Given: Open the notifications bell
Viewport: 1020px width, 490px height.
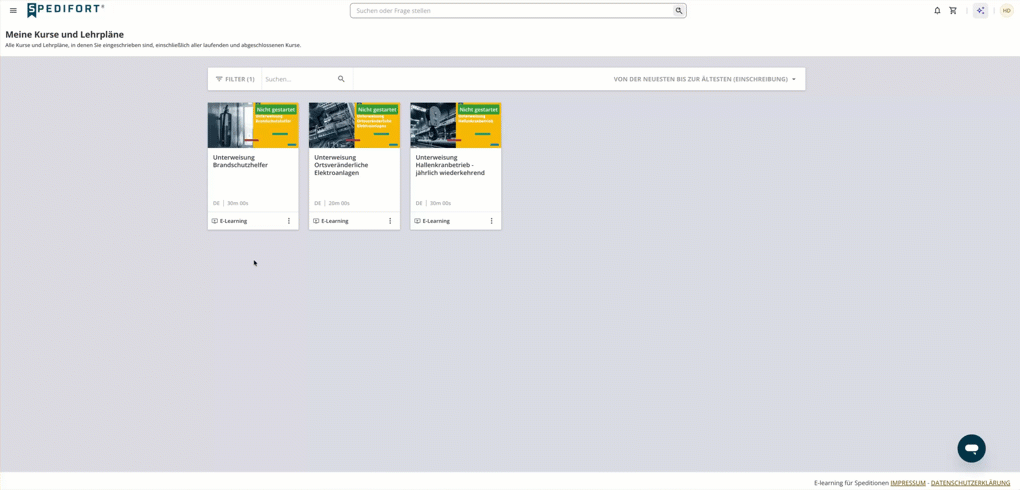Looking at the screenshot, I should [x=937, y=10].
